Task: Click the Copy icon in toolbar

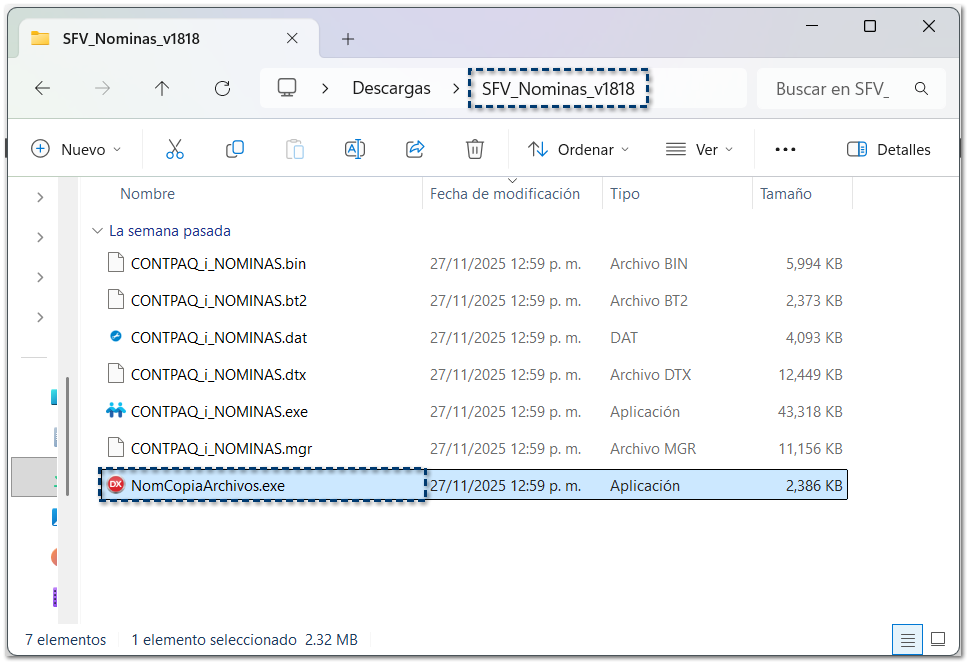Action: (235, 149)
